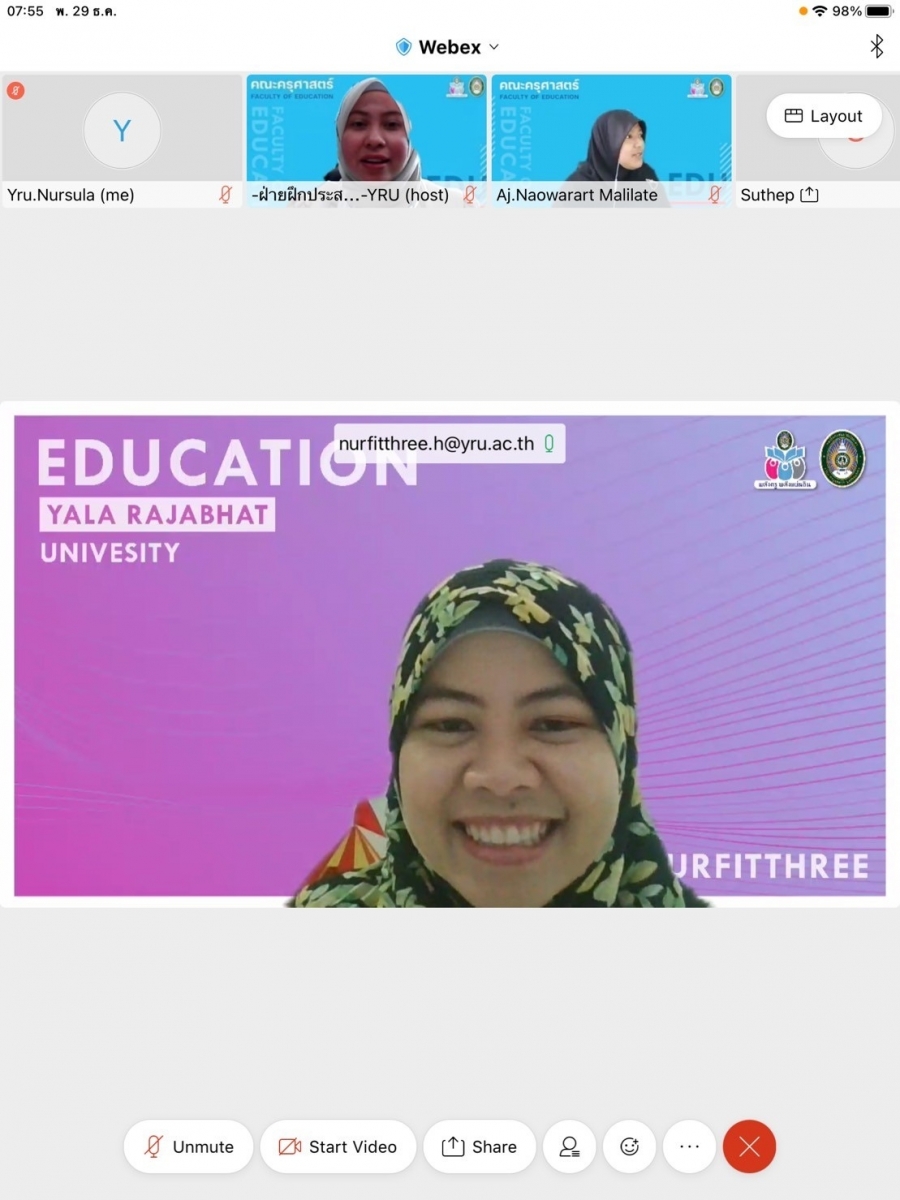
Task: Open the more options ellipsis button
Action: click(689, 1147)
